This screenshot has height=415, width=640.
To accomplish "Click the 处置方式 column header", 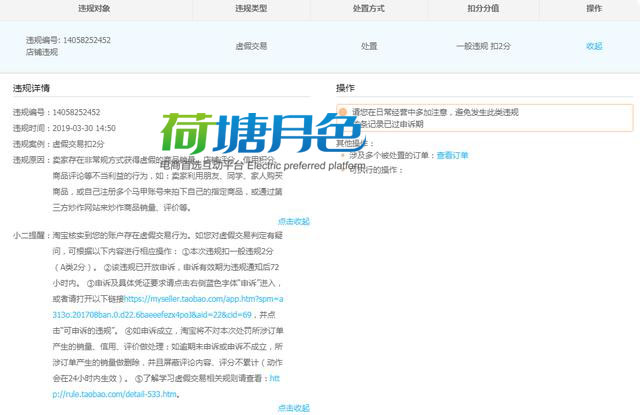I will coord(369,8).
